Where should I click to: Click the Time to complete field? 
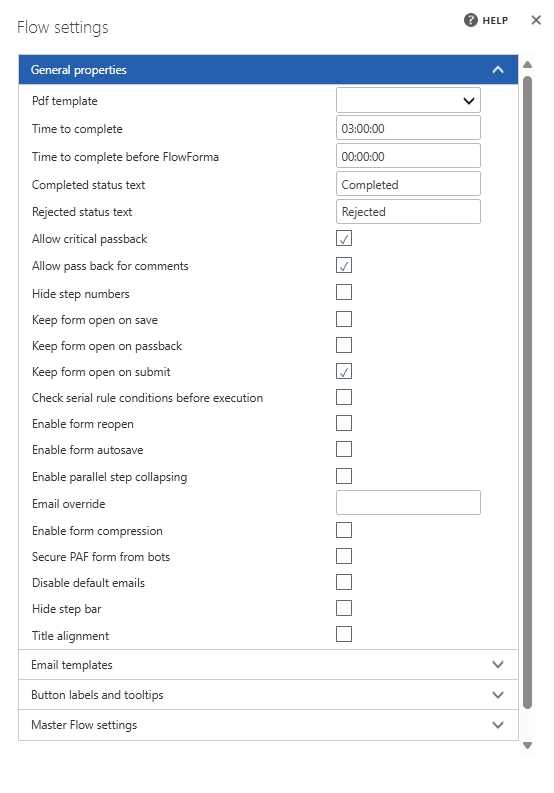point(408,128)
